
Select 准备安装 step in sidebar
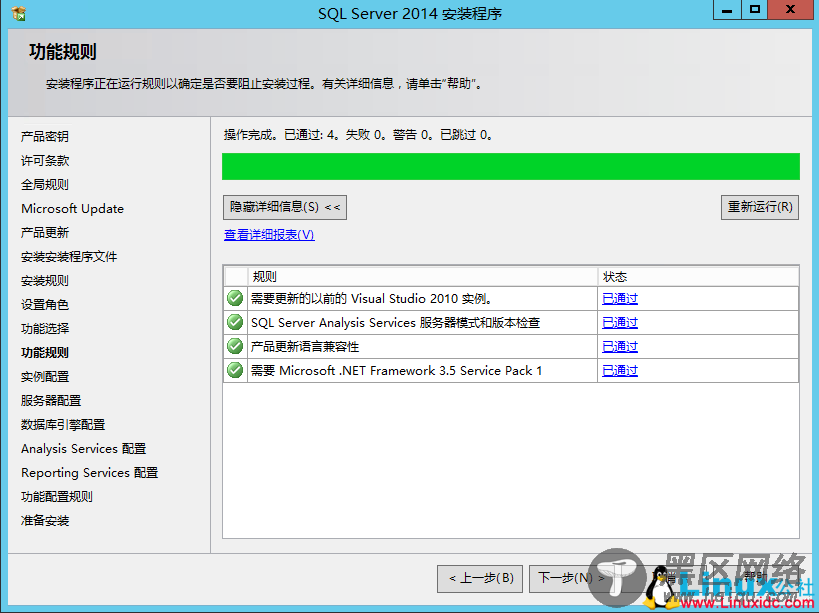[x=45, y=521]
